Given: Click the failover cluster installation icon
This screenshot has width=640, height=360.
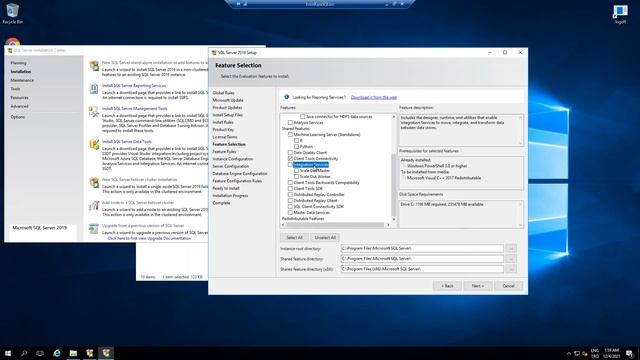Looking at the screenshot, I should coord(94,182).
